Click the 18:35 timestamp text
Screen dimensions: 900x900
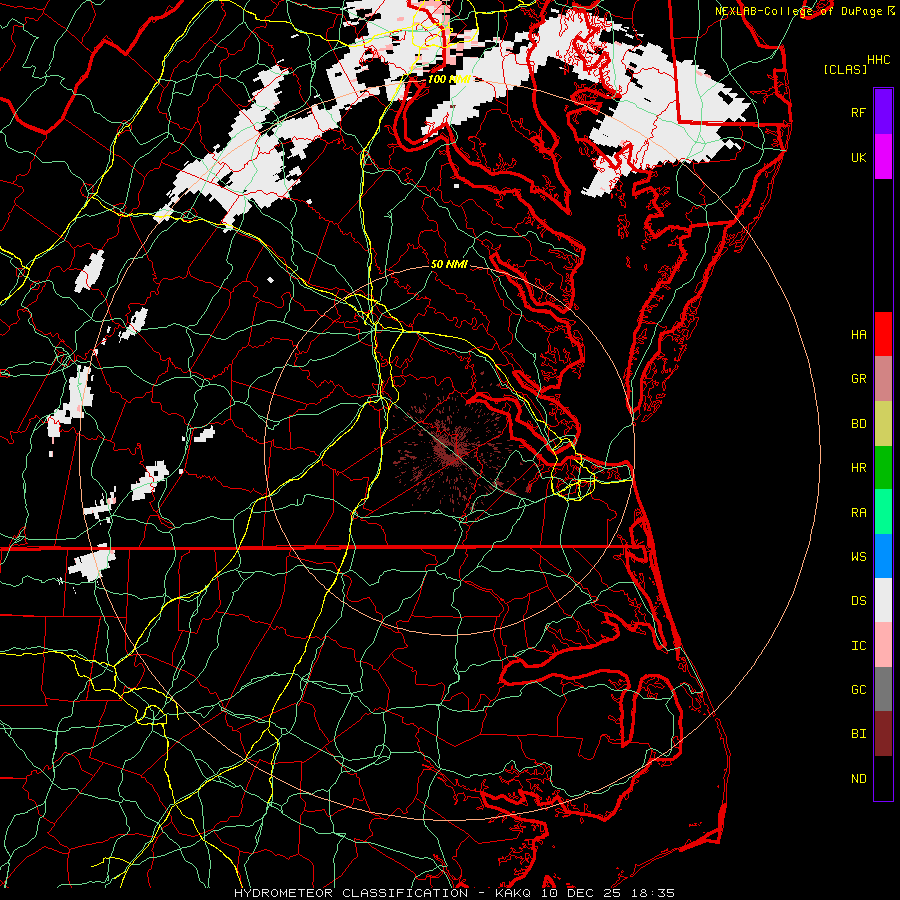pos(653,893)
